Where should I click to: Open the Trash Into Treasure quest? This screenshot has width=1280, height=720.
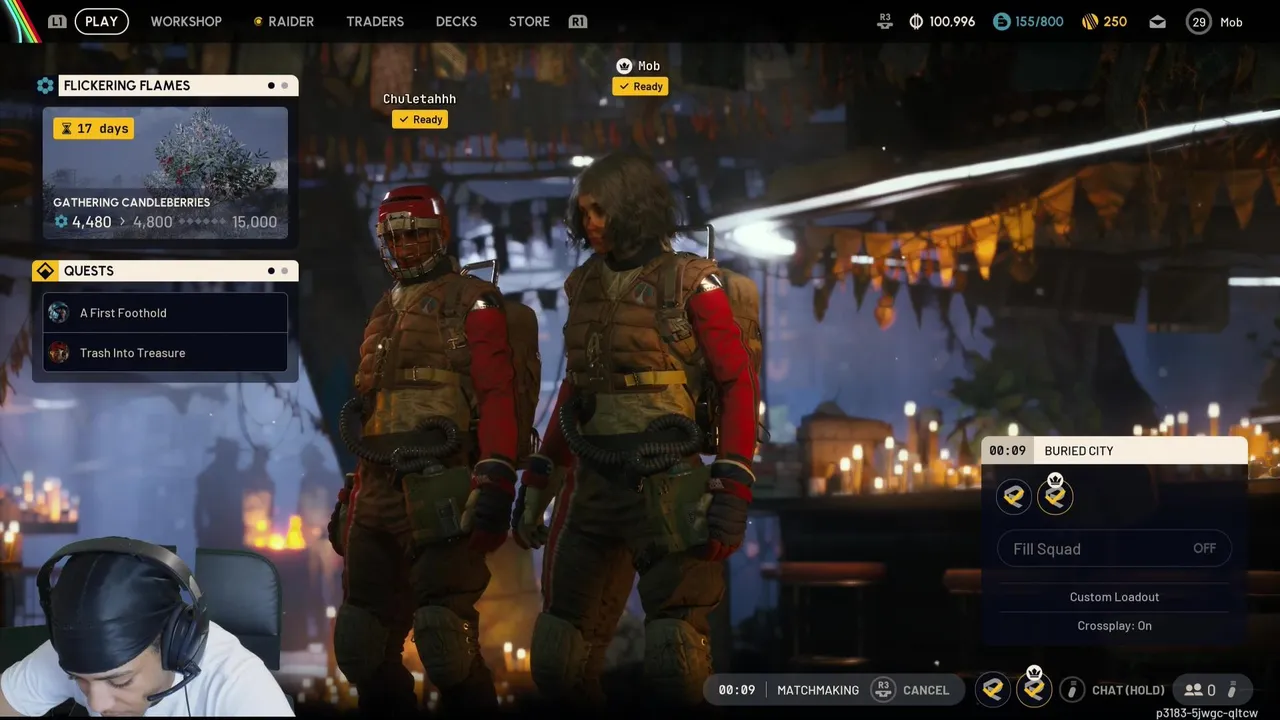tap(165, 353)
